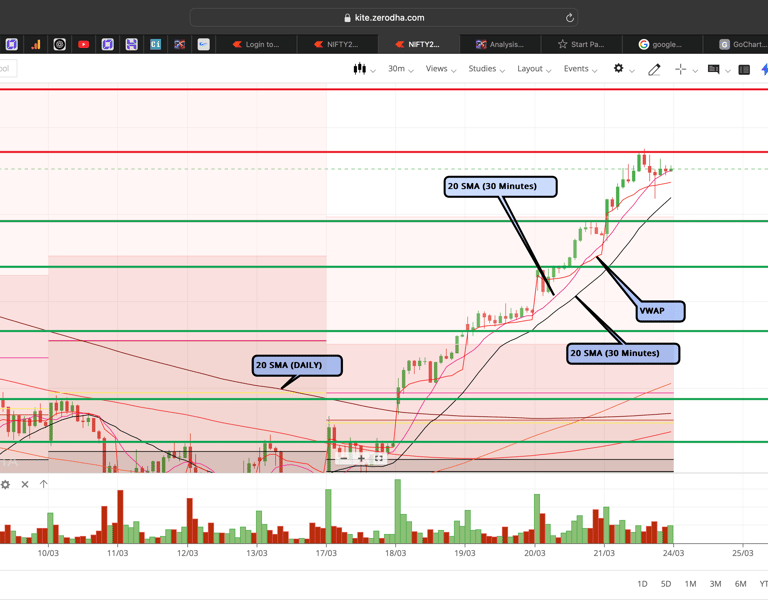This screenshot has width=768, height=600.
Task: Click the chart fullscreen/fit icon
Action: click(379, 458)
